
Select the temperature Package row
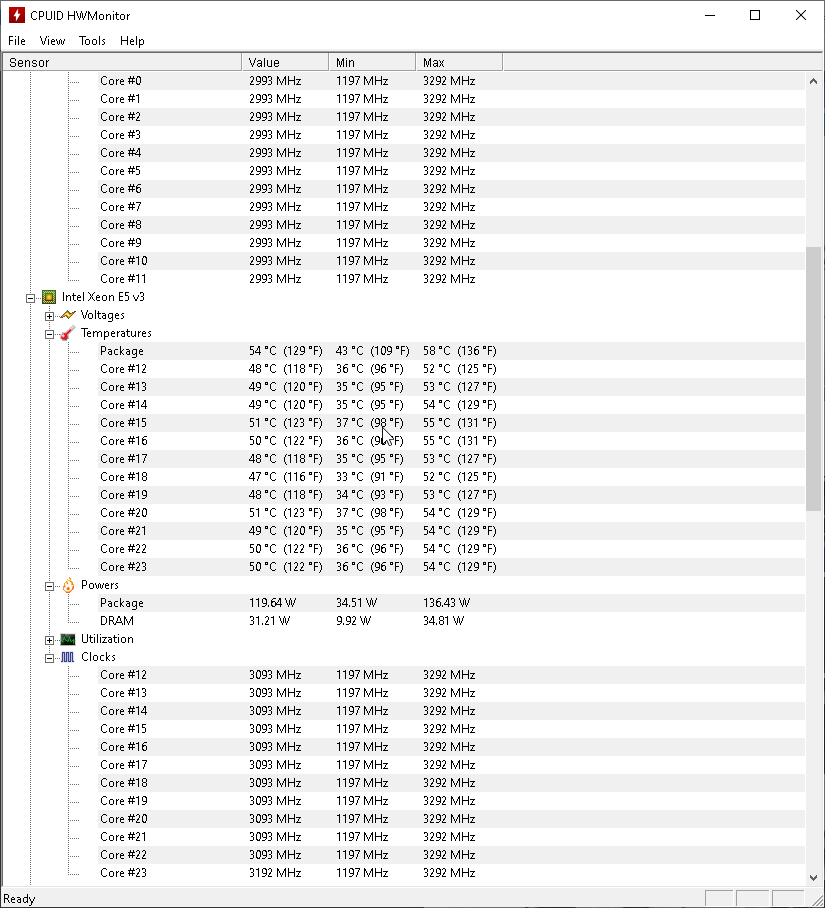coord(451,351)
